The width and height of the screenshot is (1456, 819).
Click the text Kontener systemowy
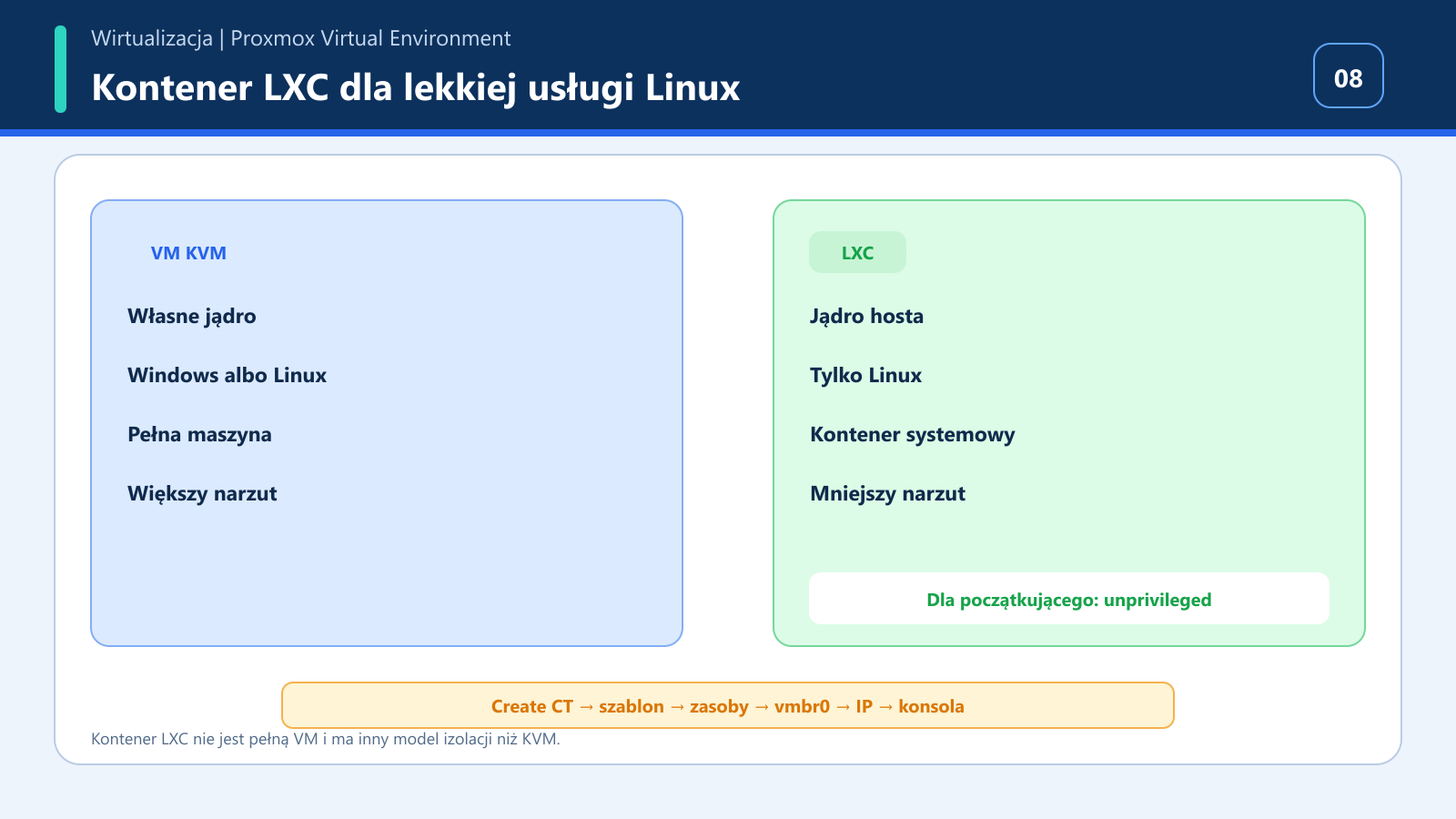click(x=912, y=435)
